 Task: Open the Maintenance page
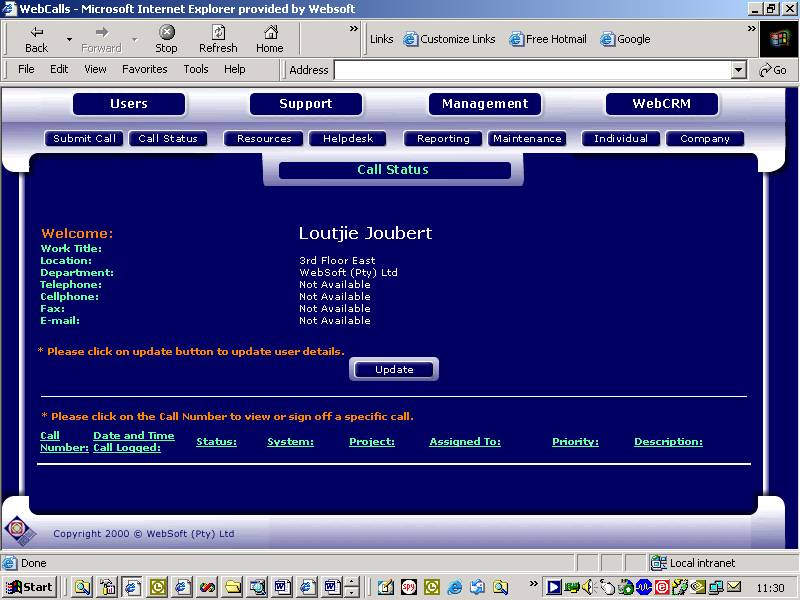[527, 139]
